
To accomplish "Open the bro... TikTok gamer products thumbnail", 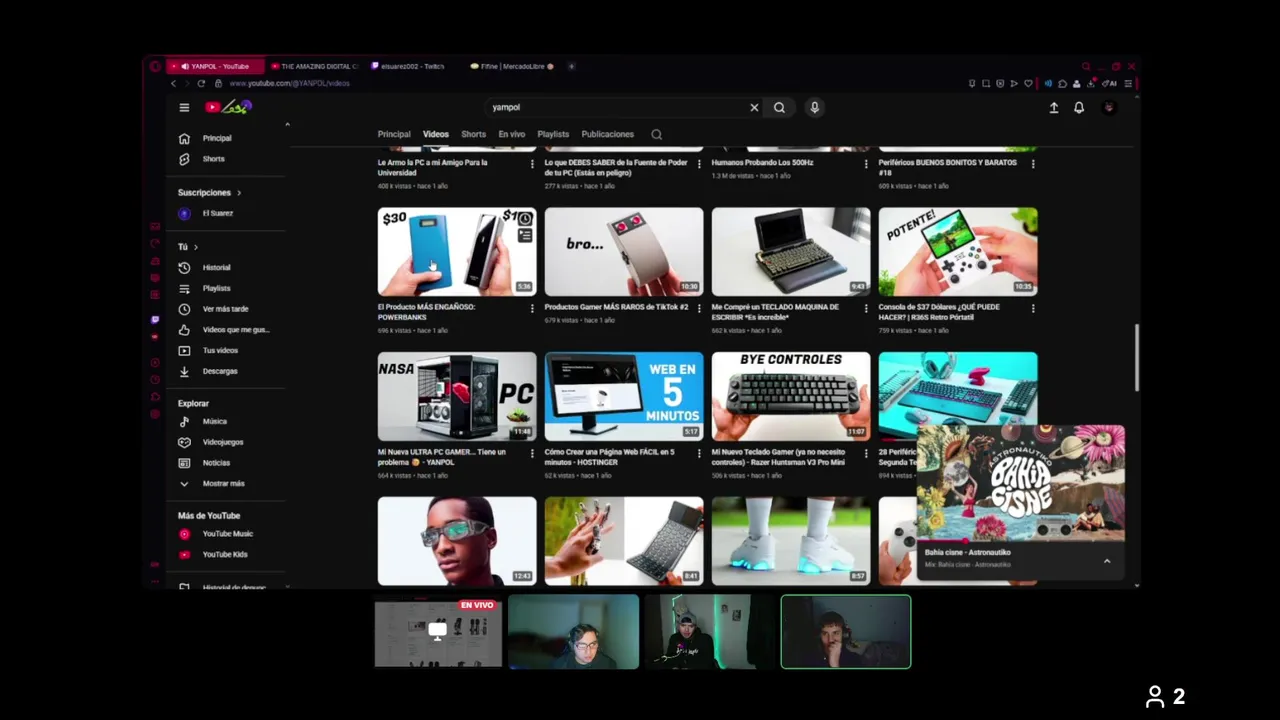I will (x=624, y=252).
